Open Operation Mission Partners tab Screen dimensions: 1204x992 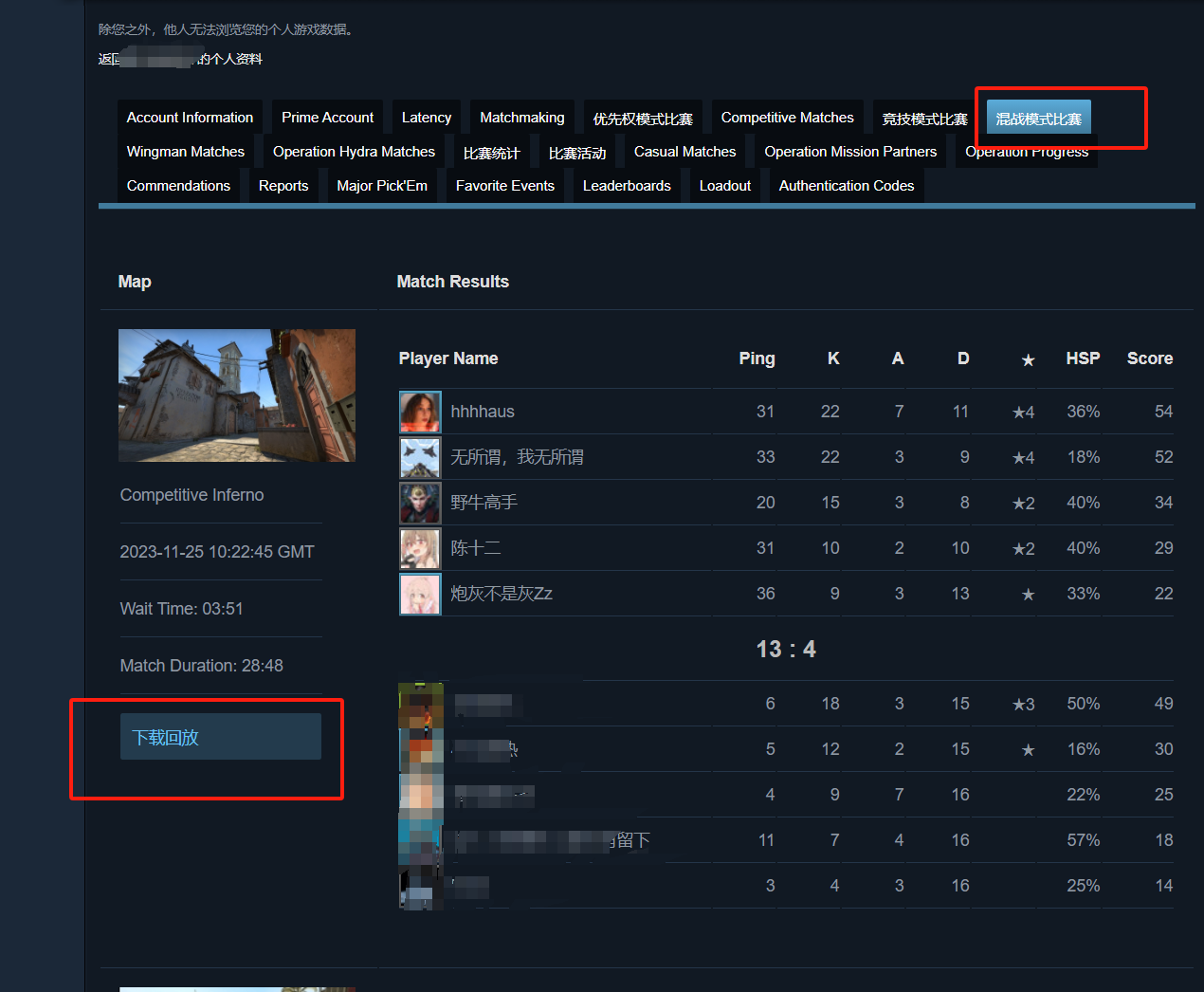[850, 152]
